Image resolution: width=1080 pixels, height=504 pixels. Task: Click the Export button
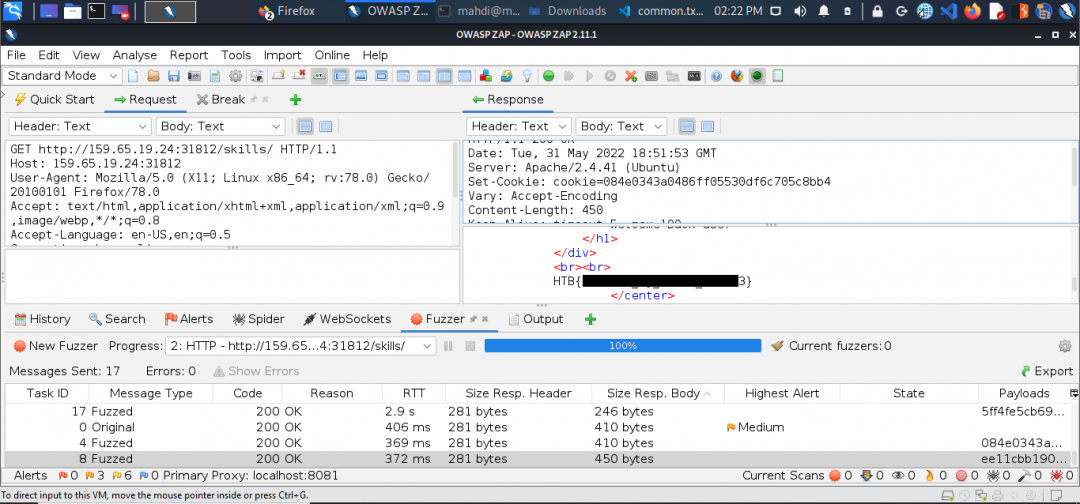[1046, 371]
